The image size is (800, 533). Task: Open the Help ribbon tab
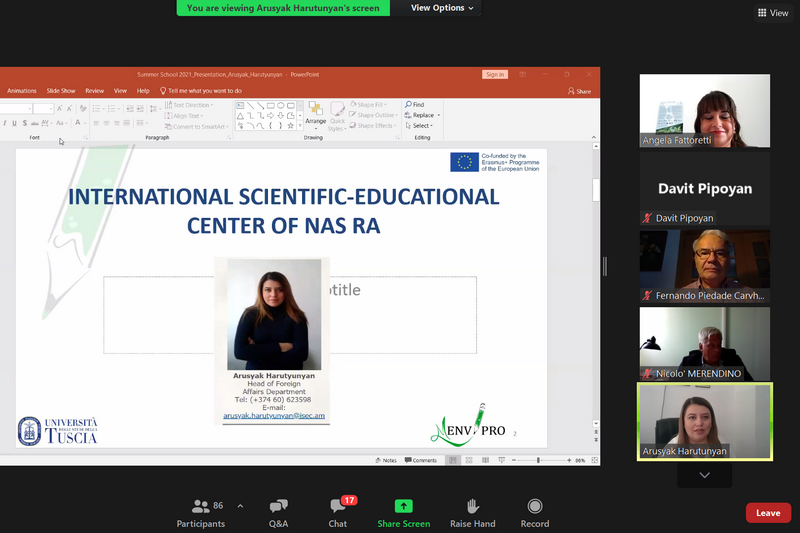[143, 91]
